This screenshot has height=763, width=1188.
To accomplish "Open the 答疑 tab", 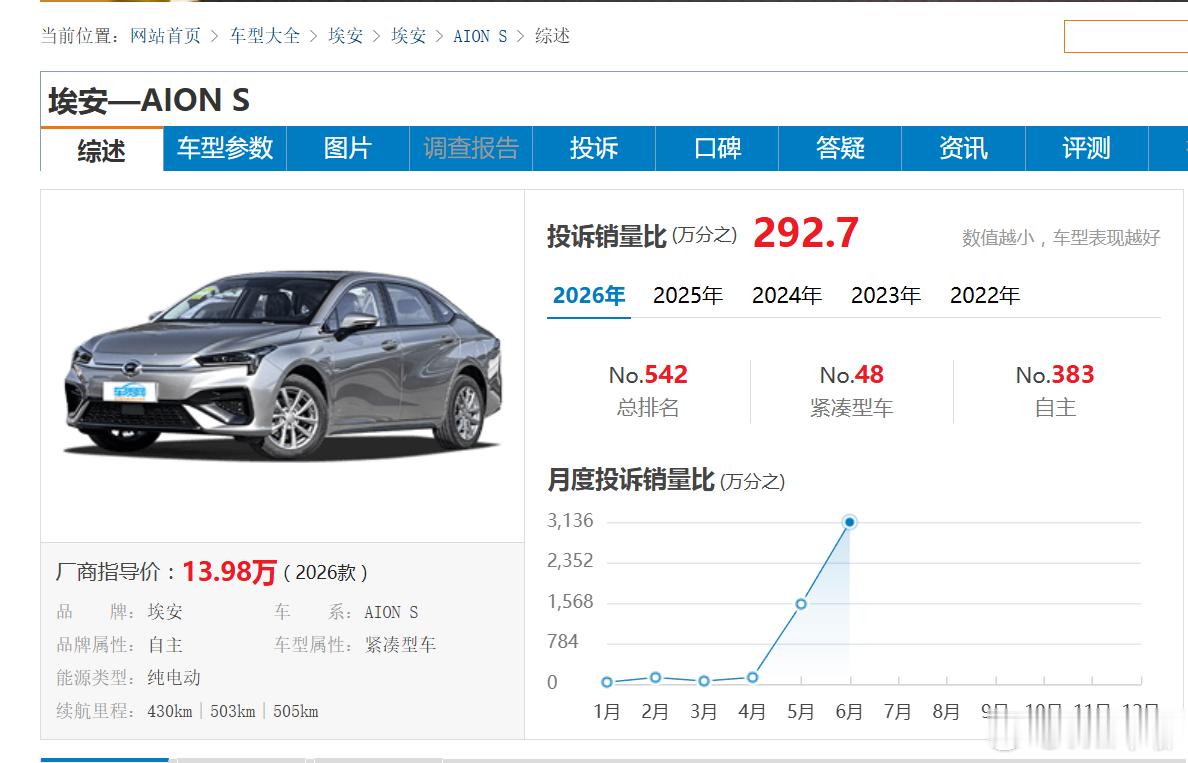I will pos(840,149).
